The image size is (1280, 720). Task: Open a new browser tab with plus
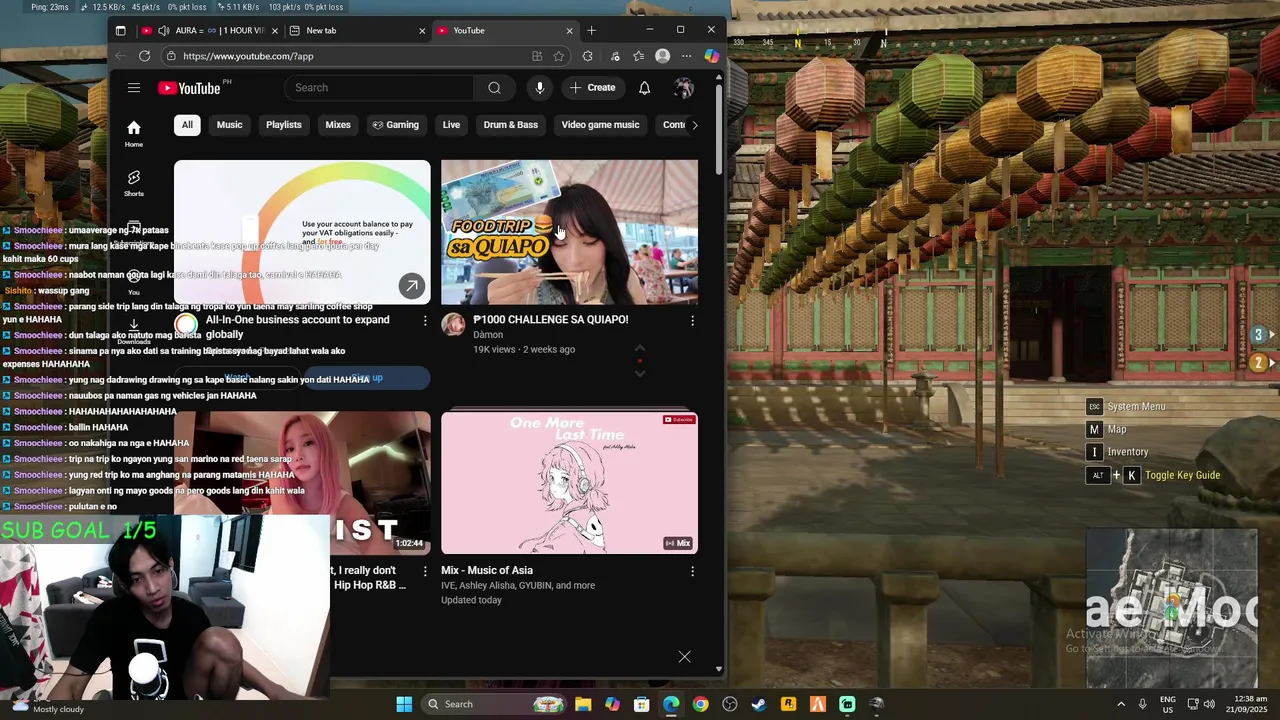591,31
